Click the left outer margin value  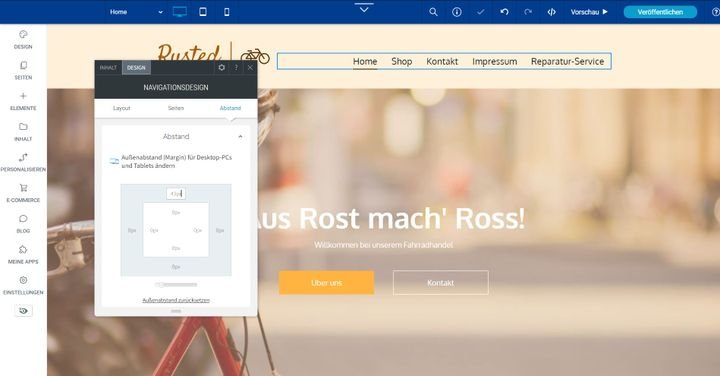point(132,230)
